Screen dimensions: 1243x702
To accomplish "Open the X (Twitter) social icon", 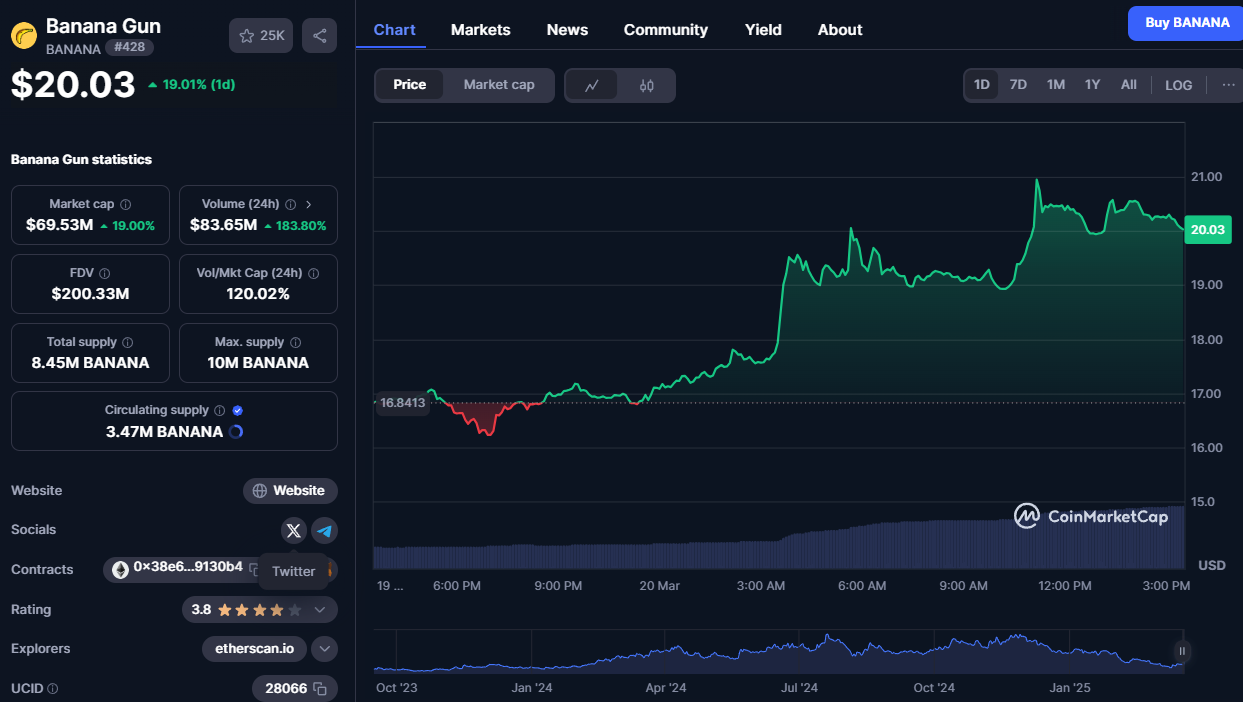I will pyautogui.click(x=293, y=530).
